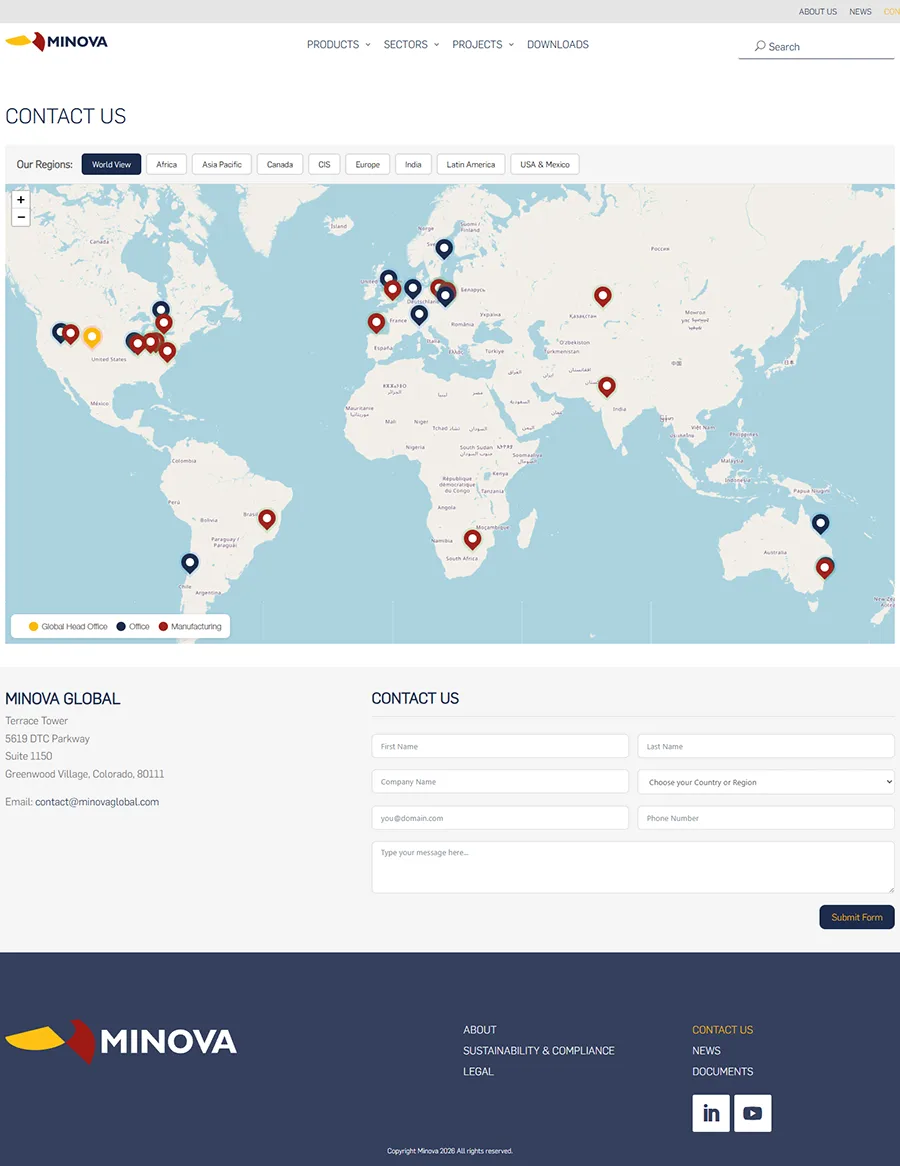Click the yellow Global Head Office pin
This screenshot has height=1166, width=900.
click(92, 336)
